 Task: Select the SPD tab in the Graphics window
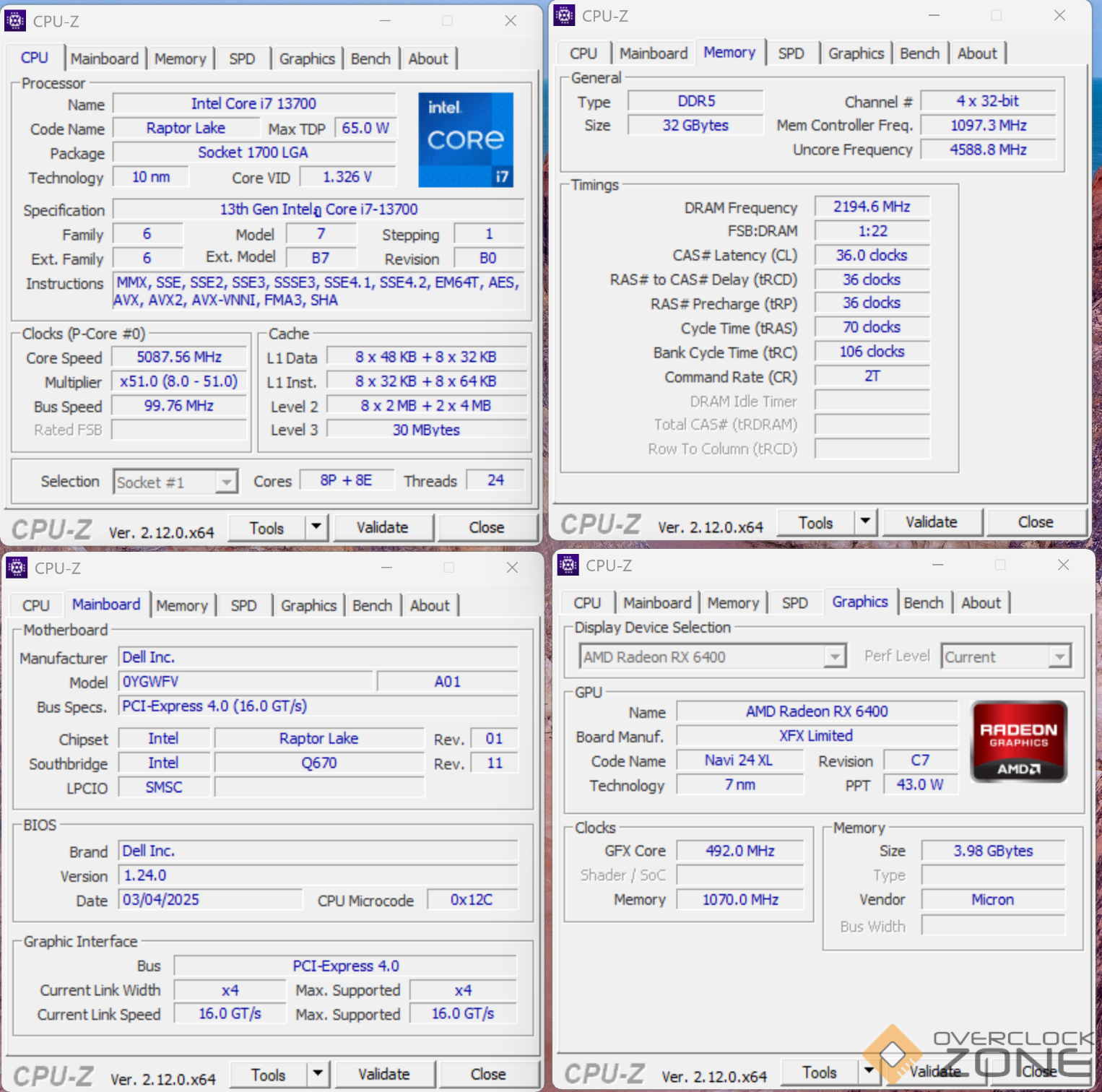click(795, 602)
